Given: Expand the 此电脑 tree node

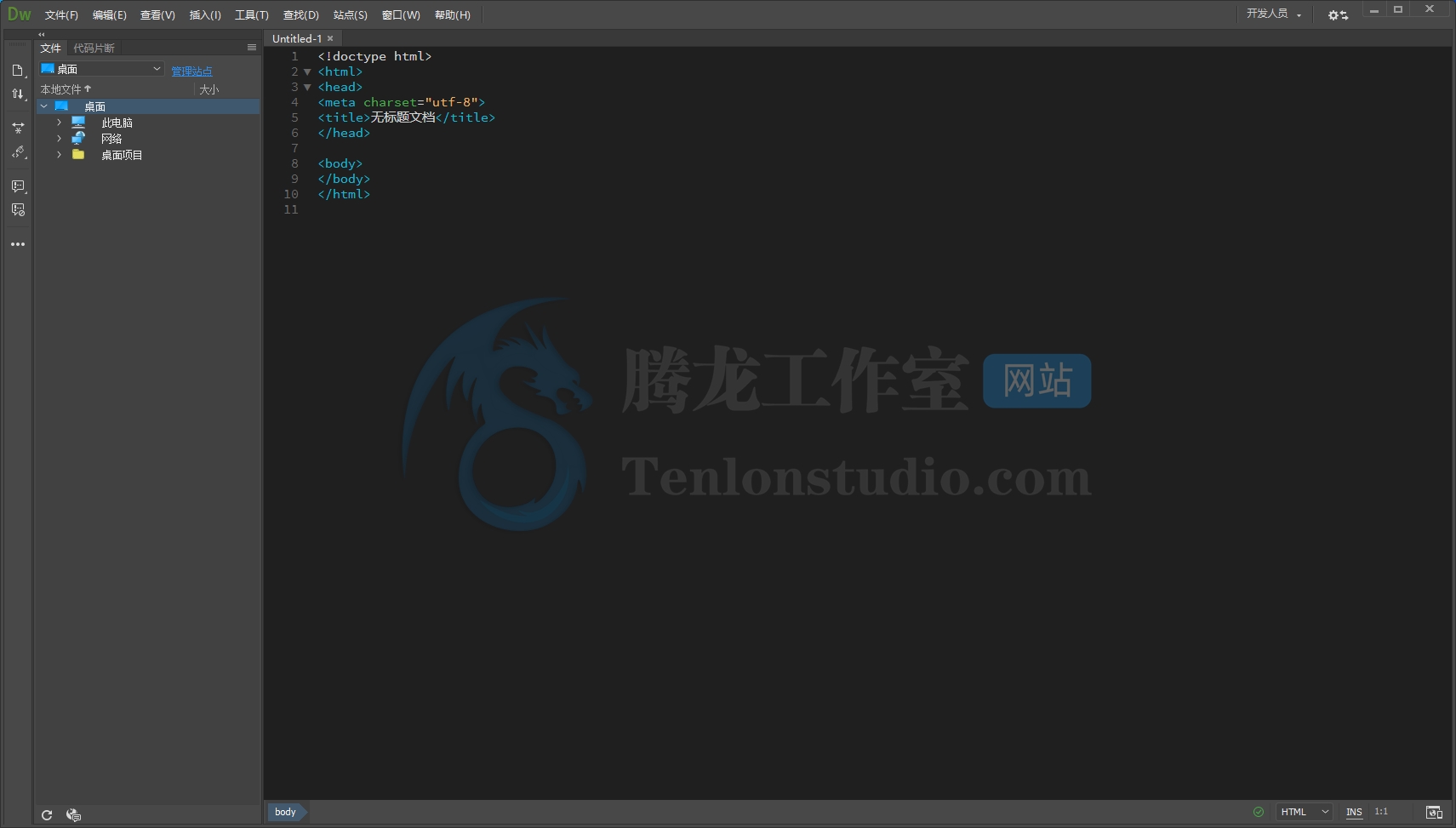Looking at the screenshot, I should [59, 123].
